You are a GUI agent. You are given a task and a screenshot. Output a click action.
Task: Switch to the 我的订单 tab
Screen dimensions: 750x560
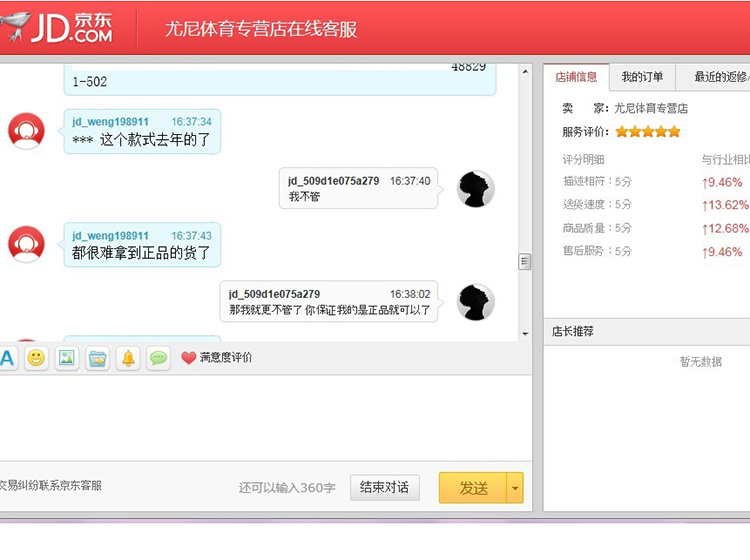(642, 77)
